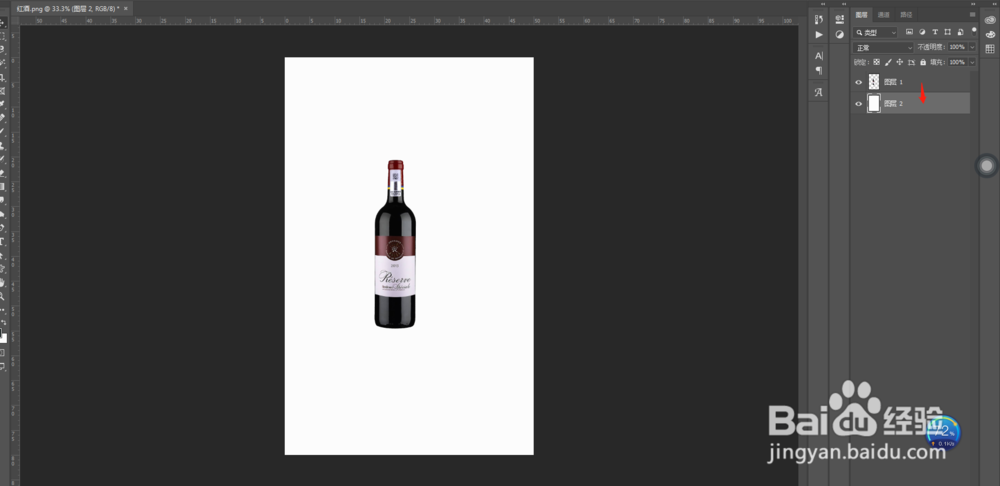This screenshot has height=486, width=1000.
Task: Select the 图层 2 layer thumbnail
Action: (x=874, y=103)
